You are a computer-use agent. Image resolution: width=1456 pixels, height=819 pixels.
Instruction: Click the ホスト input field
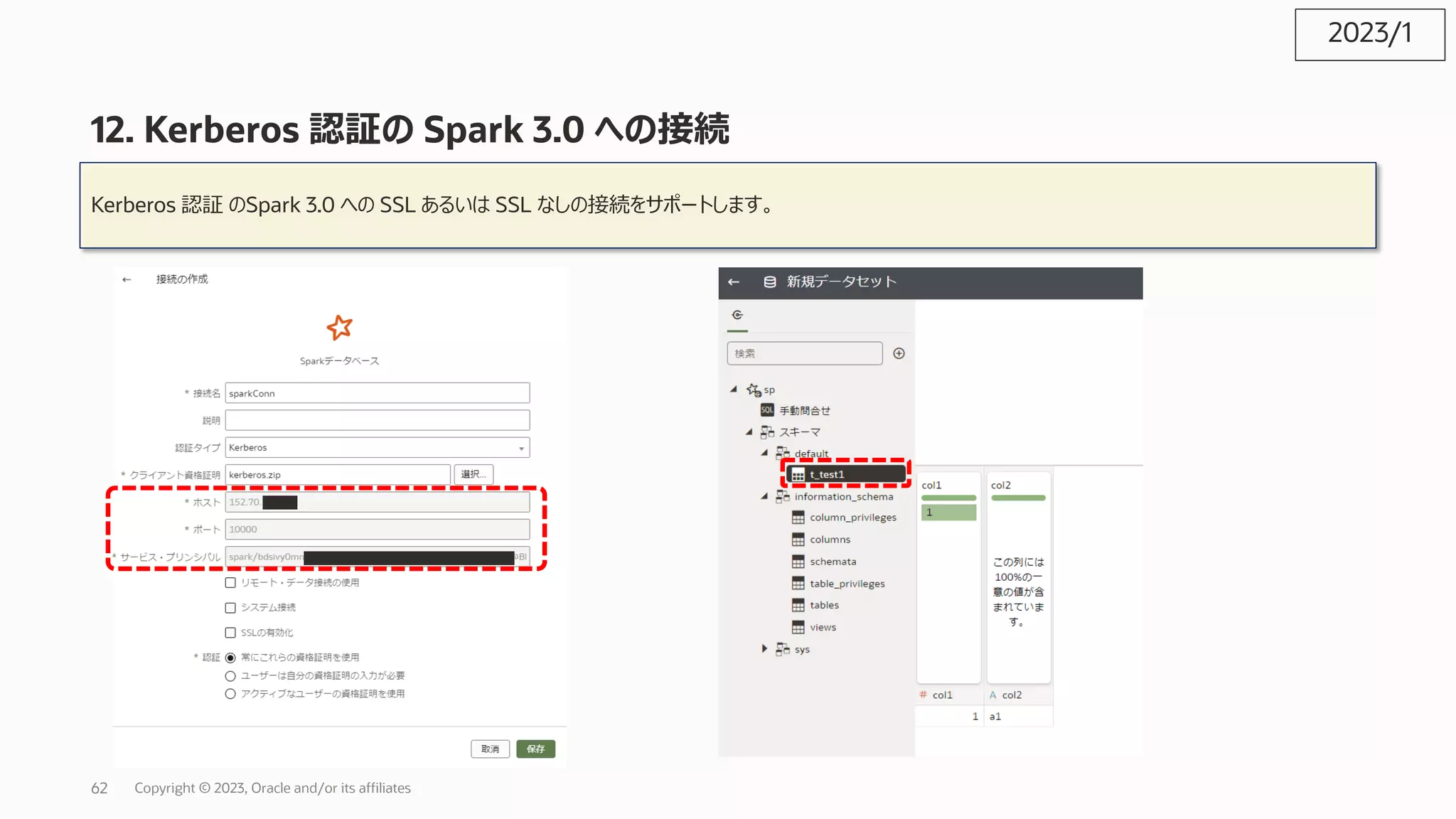click(x=378, y=502)
